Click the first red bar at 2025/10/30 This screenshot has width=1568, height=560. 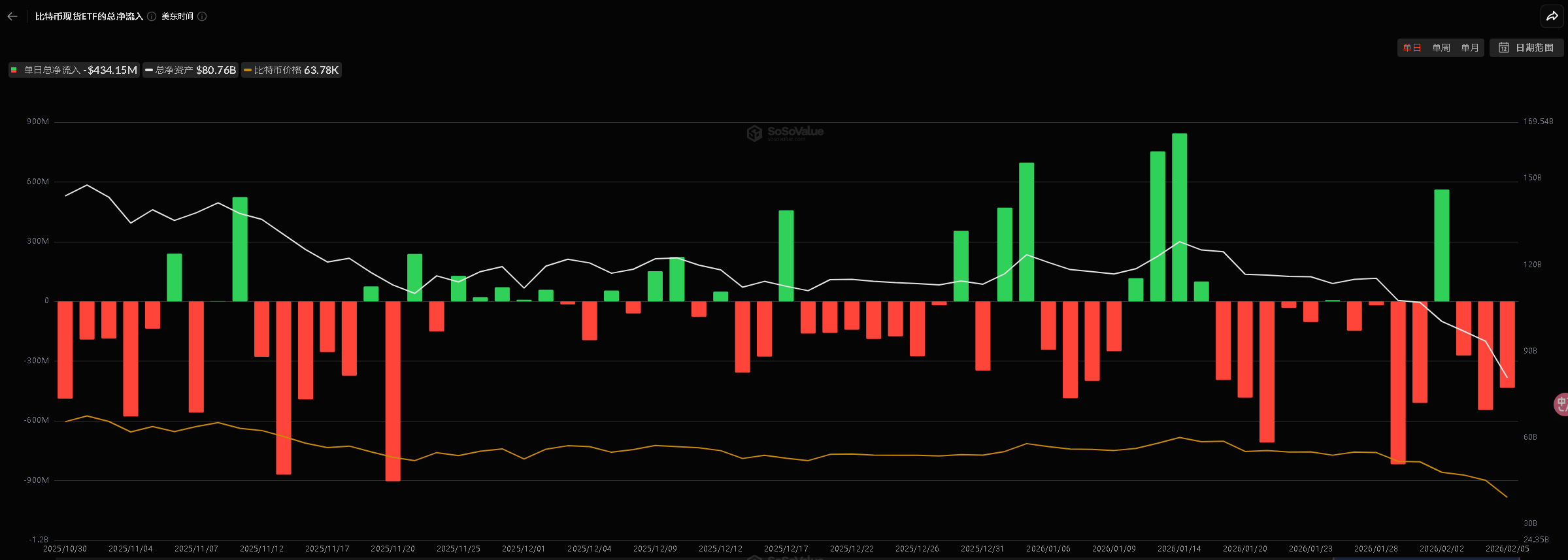[x=65, y=350]
